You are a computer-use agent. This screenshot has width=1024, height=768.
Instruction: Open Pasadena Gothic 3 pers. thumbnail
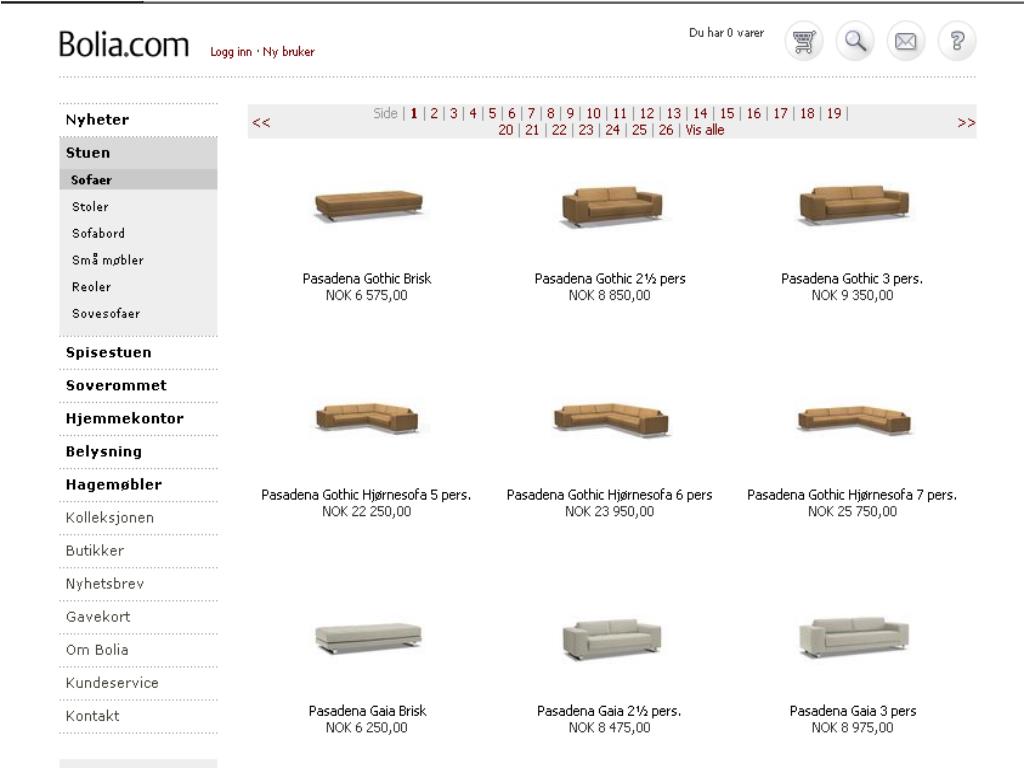854,205
